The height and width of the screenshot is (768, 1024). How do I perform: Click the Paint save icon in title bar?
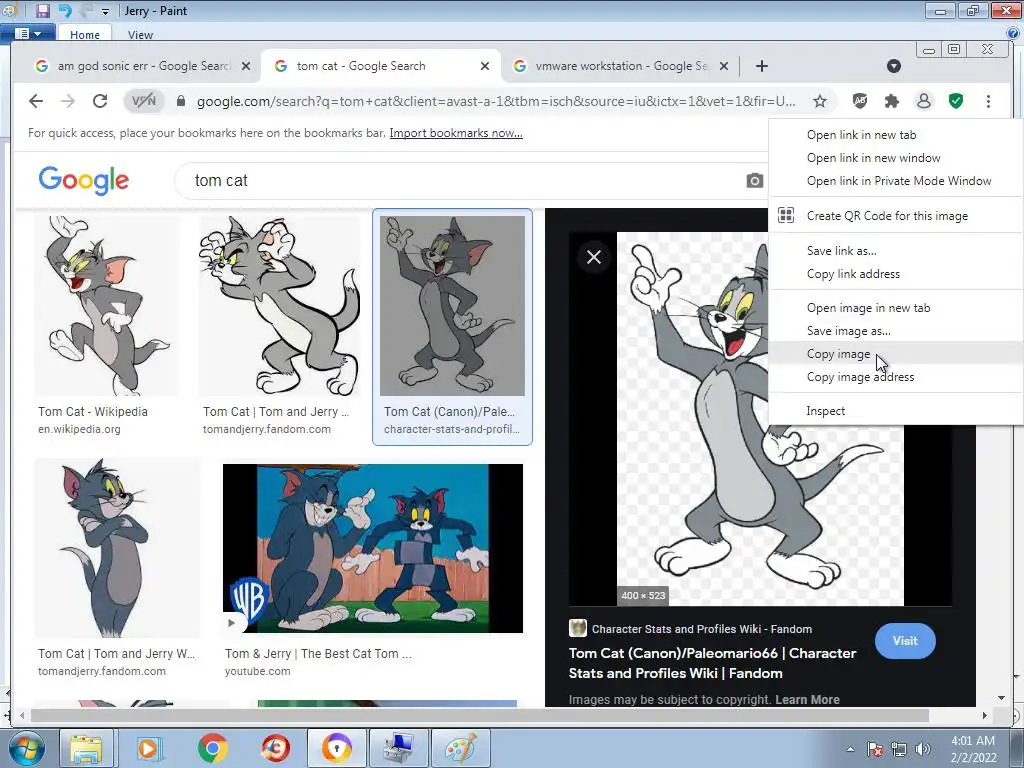coord(42,10)
